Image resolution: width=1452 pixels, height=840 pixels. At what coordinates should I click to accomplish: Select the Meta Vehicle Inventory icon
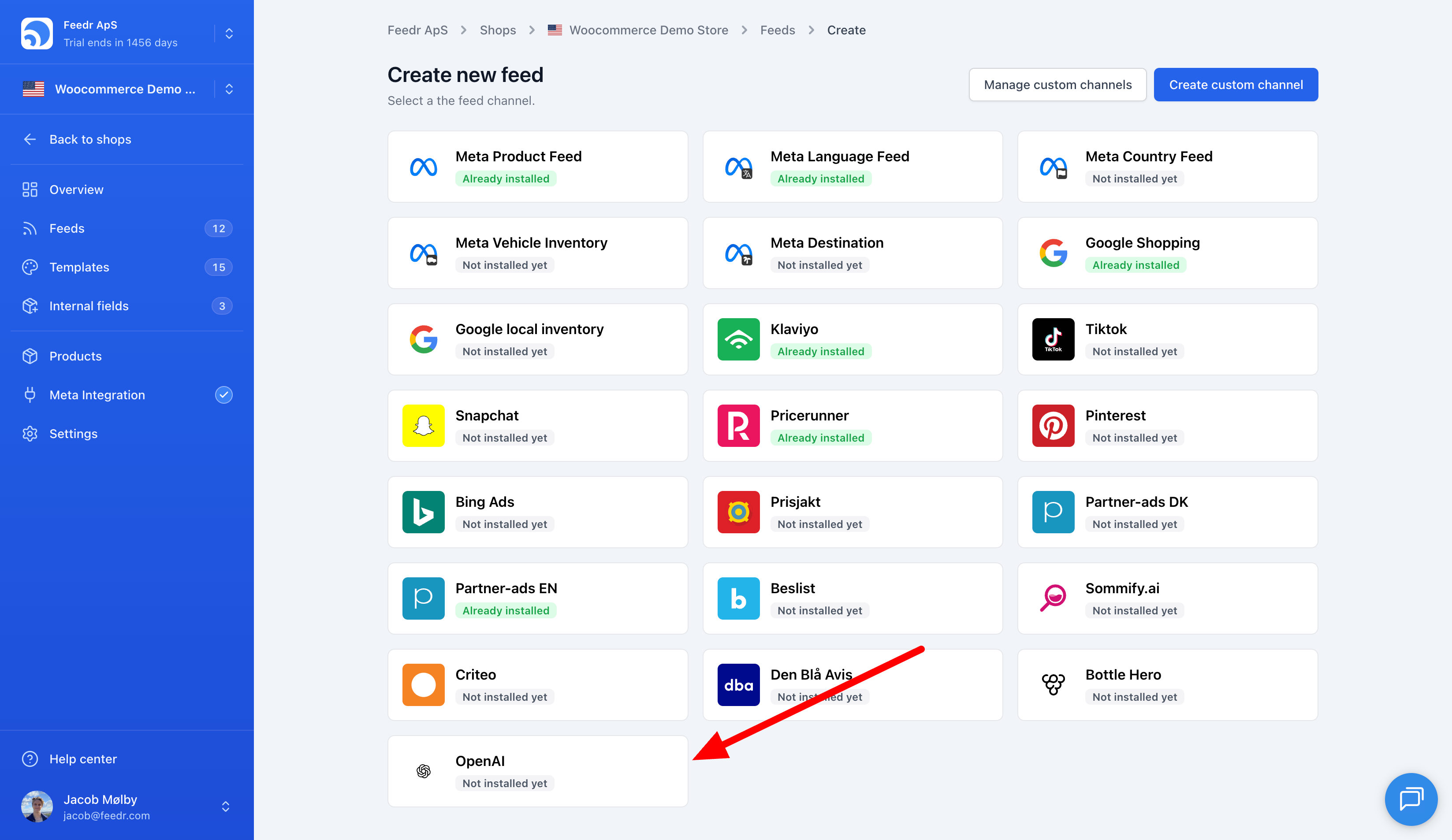423,253
